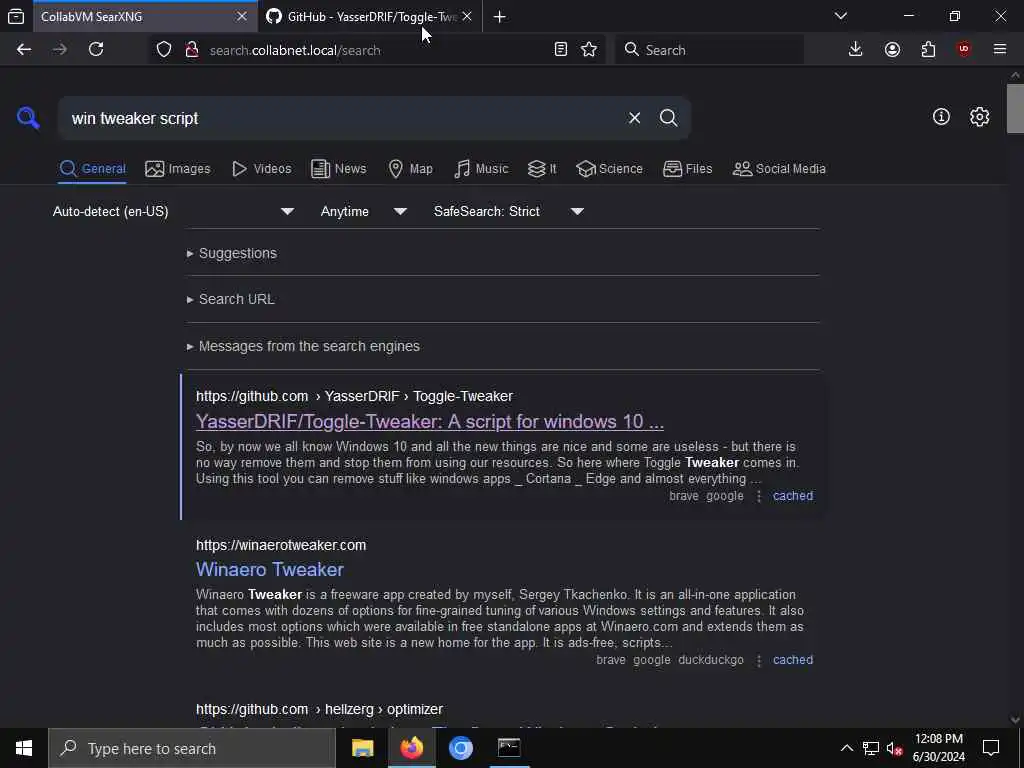
Task: Click the https://winaerotweaker.com URL text
Action: (x=281, y=545)
